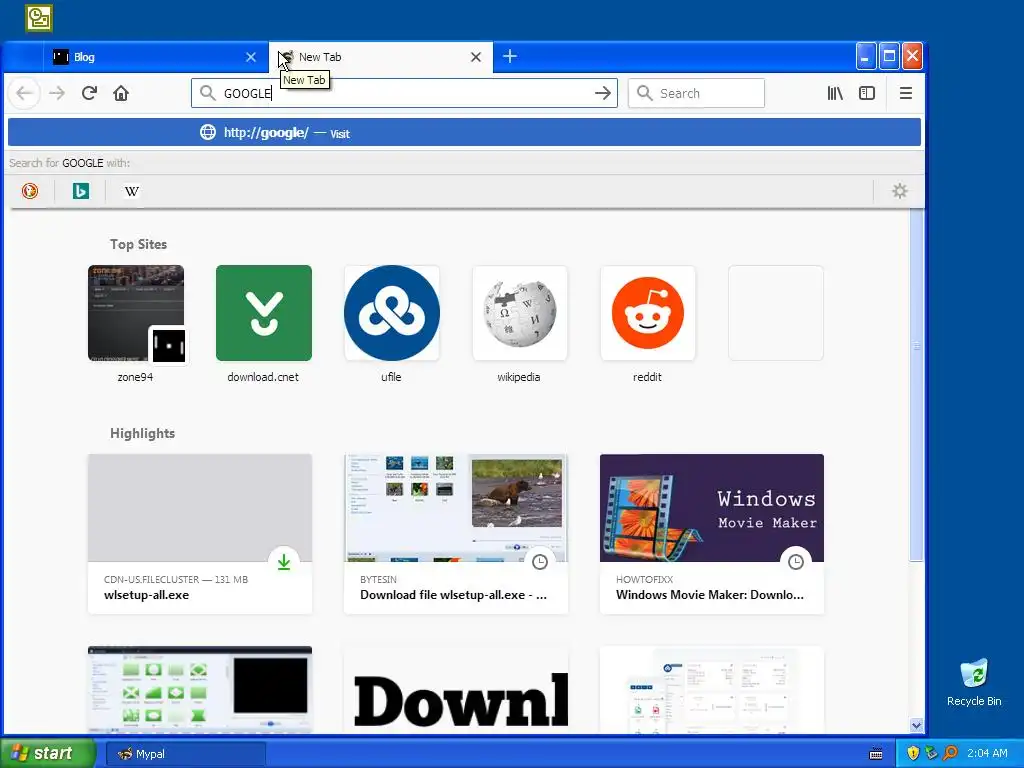Click the address bar containing GOOGLE
This screenshot has height=768, width=1024.
coord(404,93)
